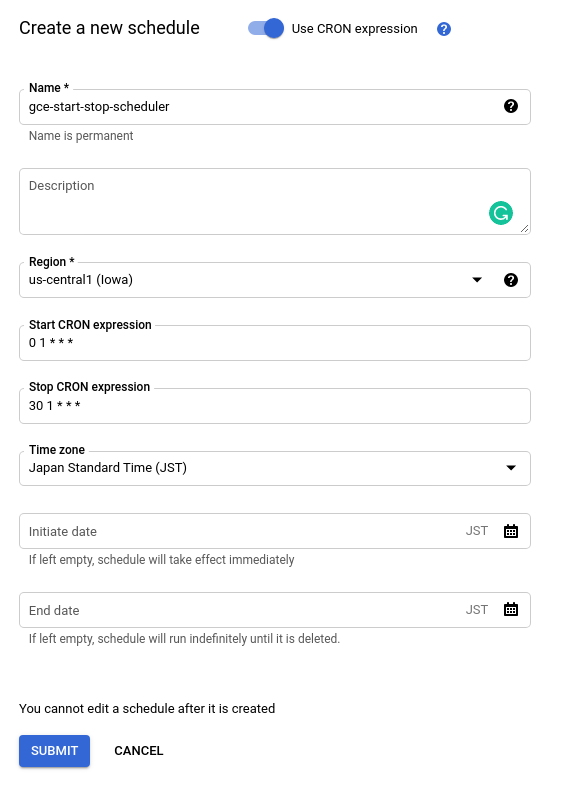
Task: Open the us-central1 (Iowa) region selector
Action: click(275, 280)
